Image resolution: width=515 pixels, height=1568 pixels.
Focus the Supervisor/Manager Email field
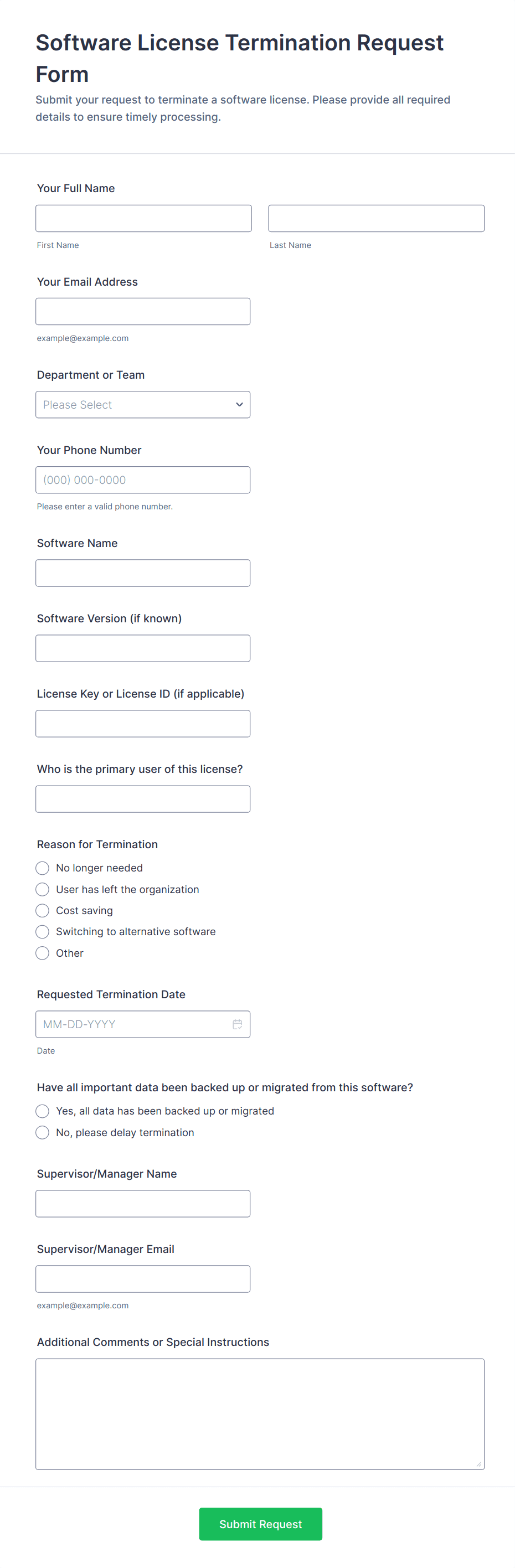(142, 1279)
